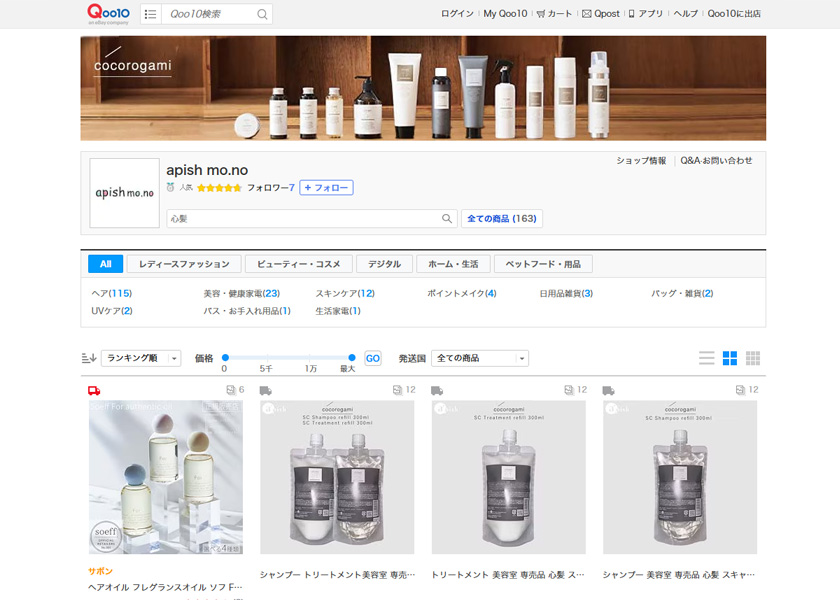Switch to list view layout
The image size is (840, 600).
(707, 358)
